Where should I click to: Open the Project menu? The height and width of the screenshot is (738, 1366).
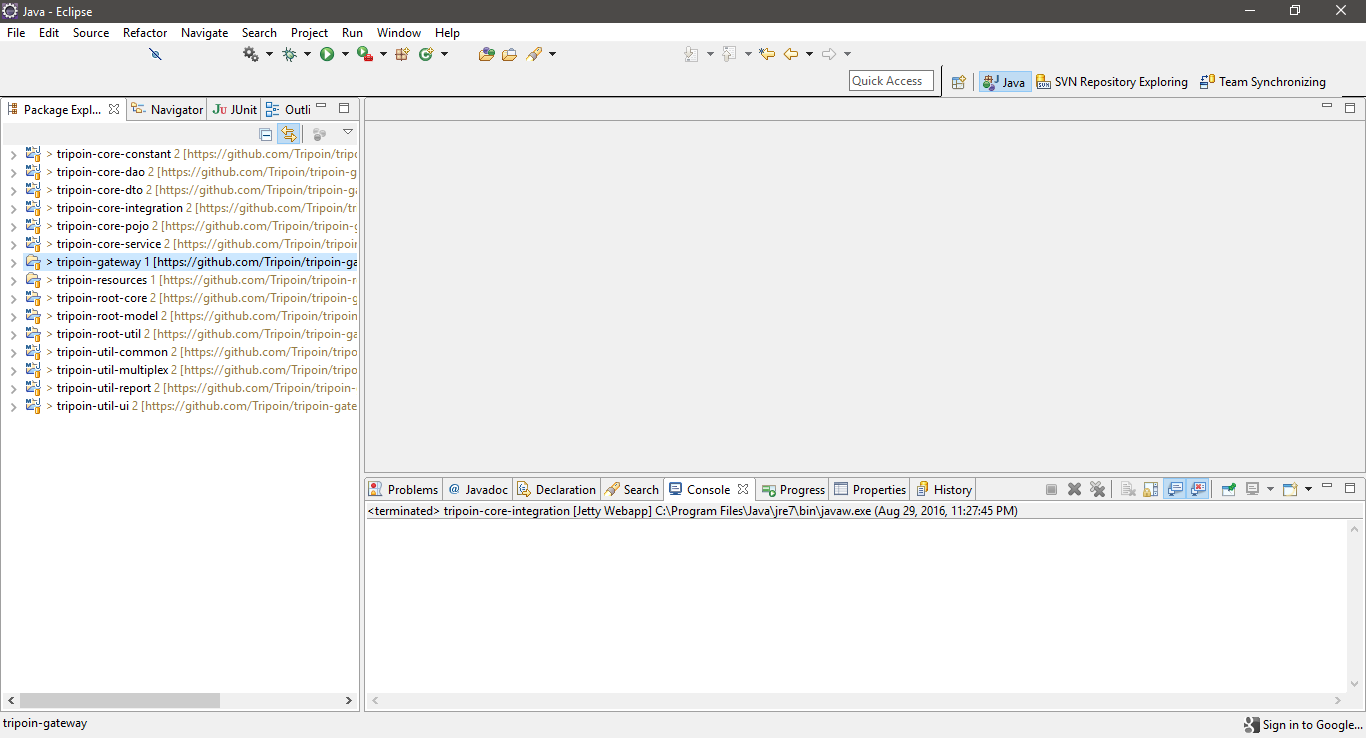[309, 33]
